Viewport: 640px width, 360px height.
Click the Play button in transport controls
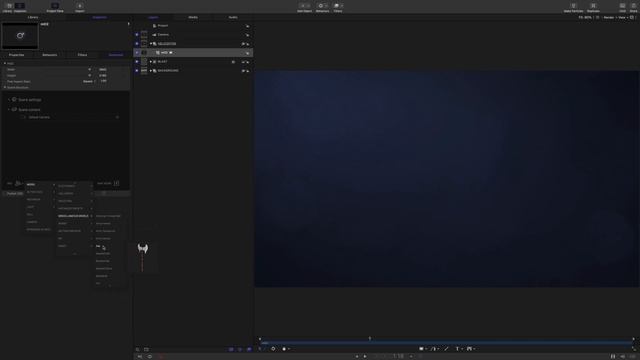tap(365, 356)
